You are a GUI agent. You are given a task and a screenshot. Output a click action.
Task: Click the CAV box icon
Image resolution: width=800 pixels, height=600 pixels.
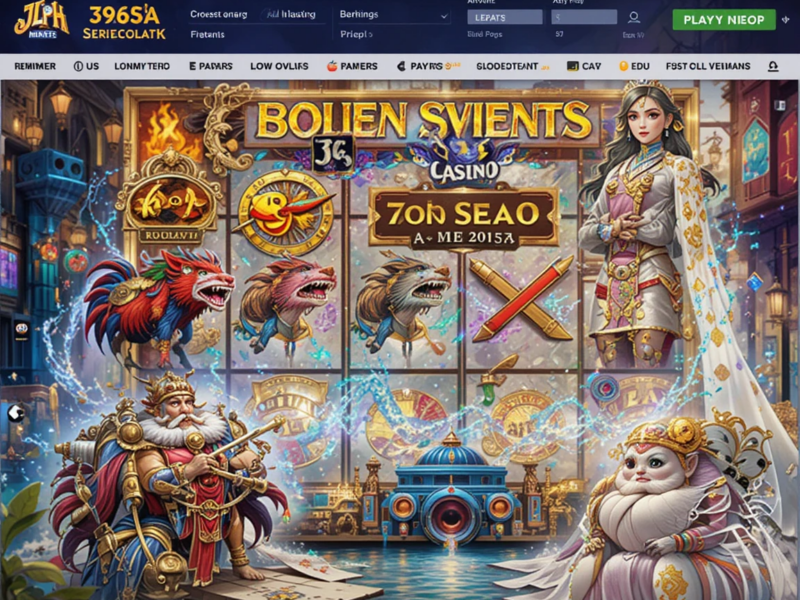(572, 66)
